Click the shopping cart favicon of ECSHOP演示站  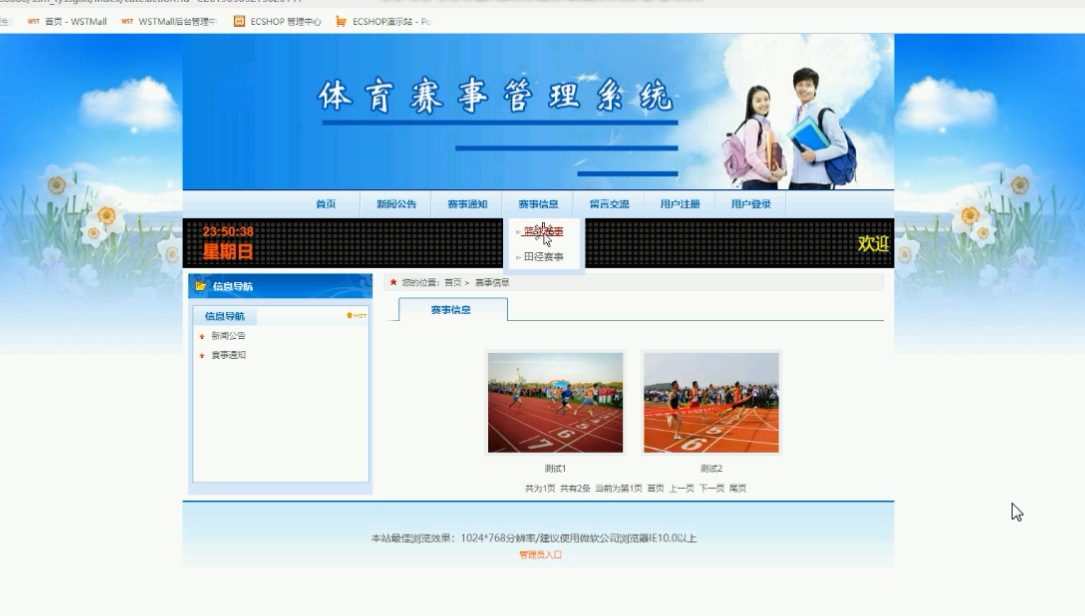341,21
